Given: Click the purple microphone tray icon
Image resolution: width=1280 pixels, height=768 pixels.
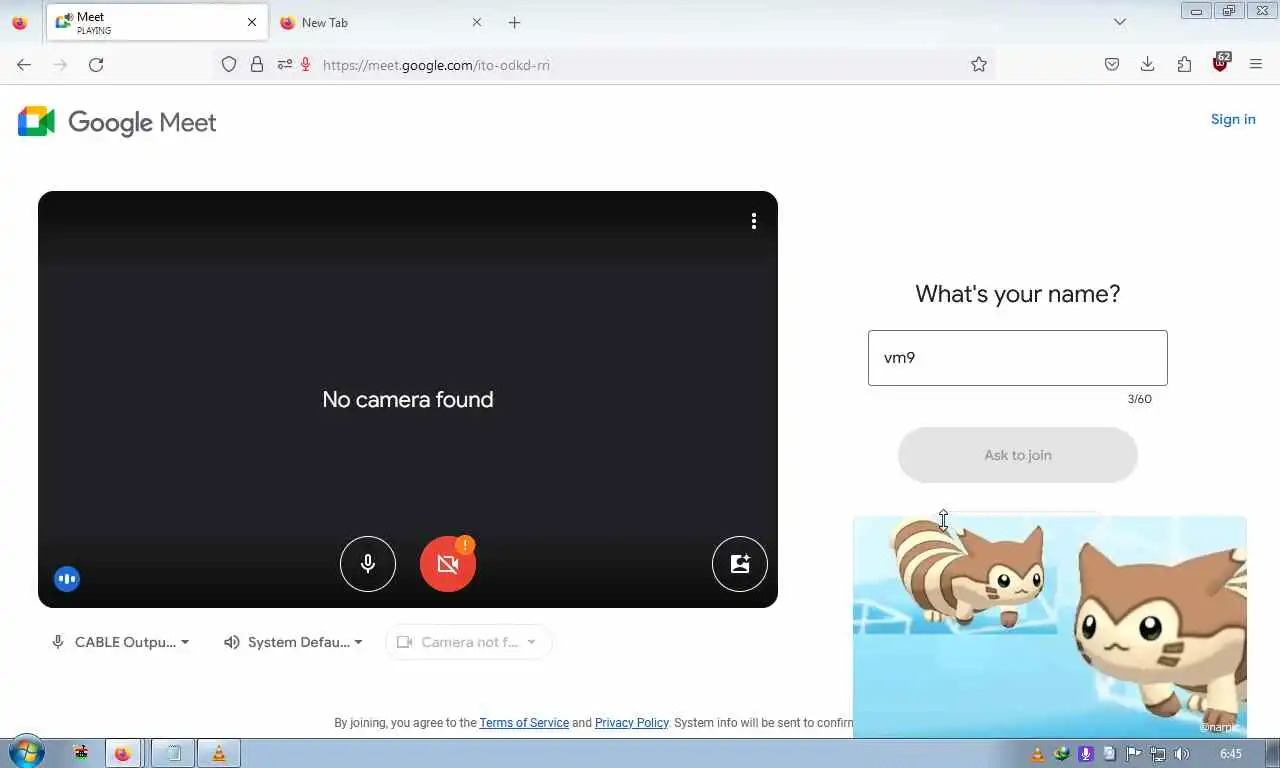Looking at the screenshot, I should coord(1086,754).
